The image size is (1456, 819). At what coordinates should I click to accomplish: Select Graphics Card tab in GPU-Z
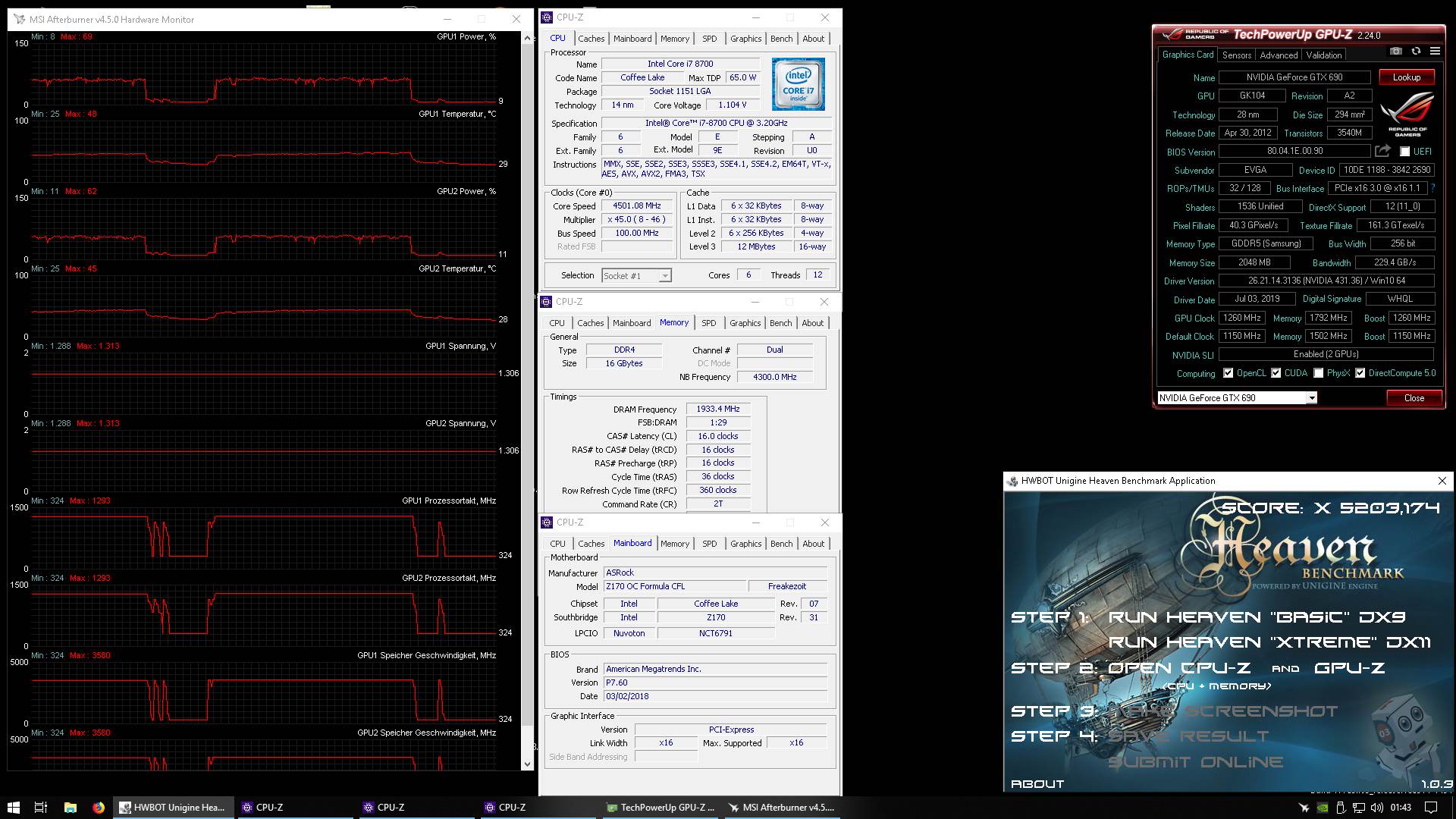(x=1188, y=55)
